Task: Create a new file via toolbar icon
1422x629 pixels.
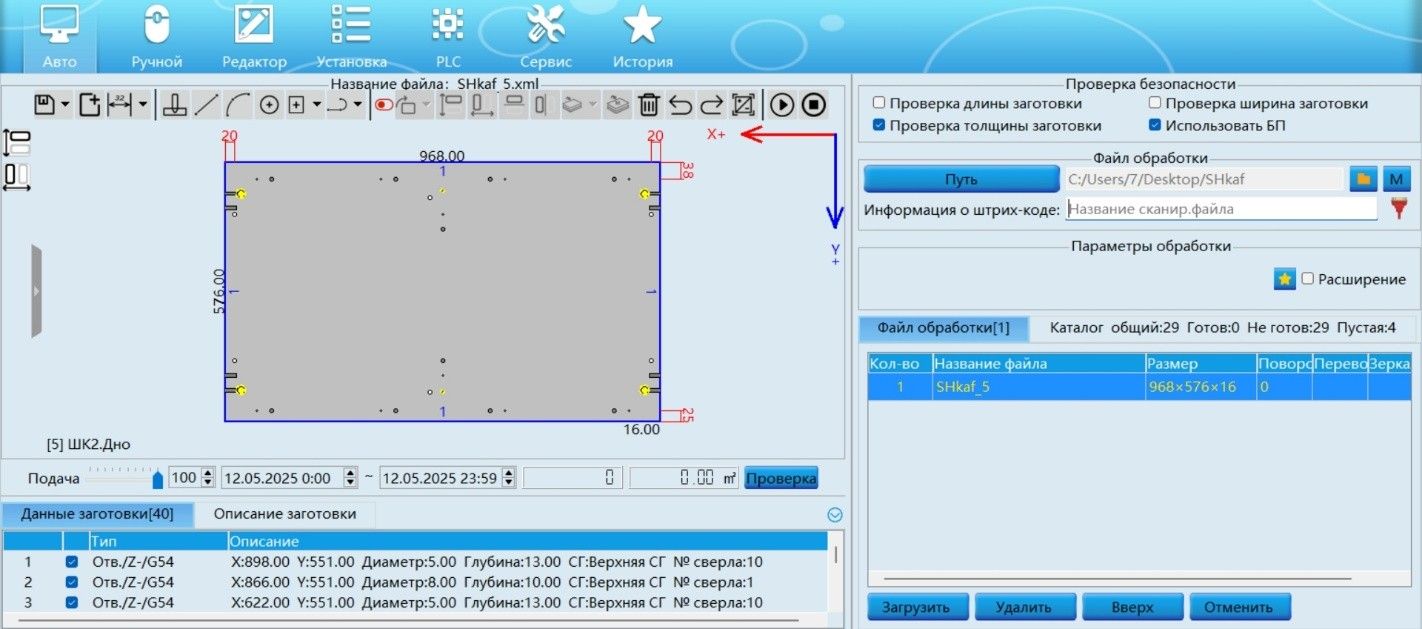Action: point(90,104)
